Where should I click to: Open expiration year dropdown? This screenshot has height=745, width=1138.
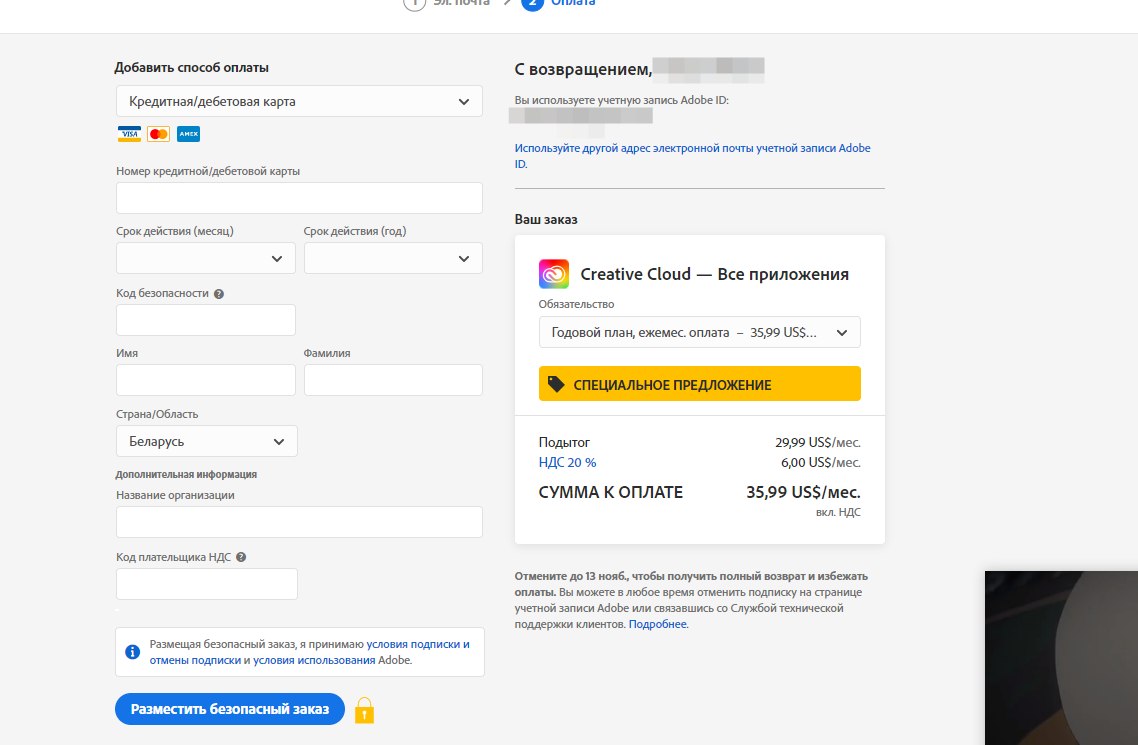393,258
